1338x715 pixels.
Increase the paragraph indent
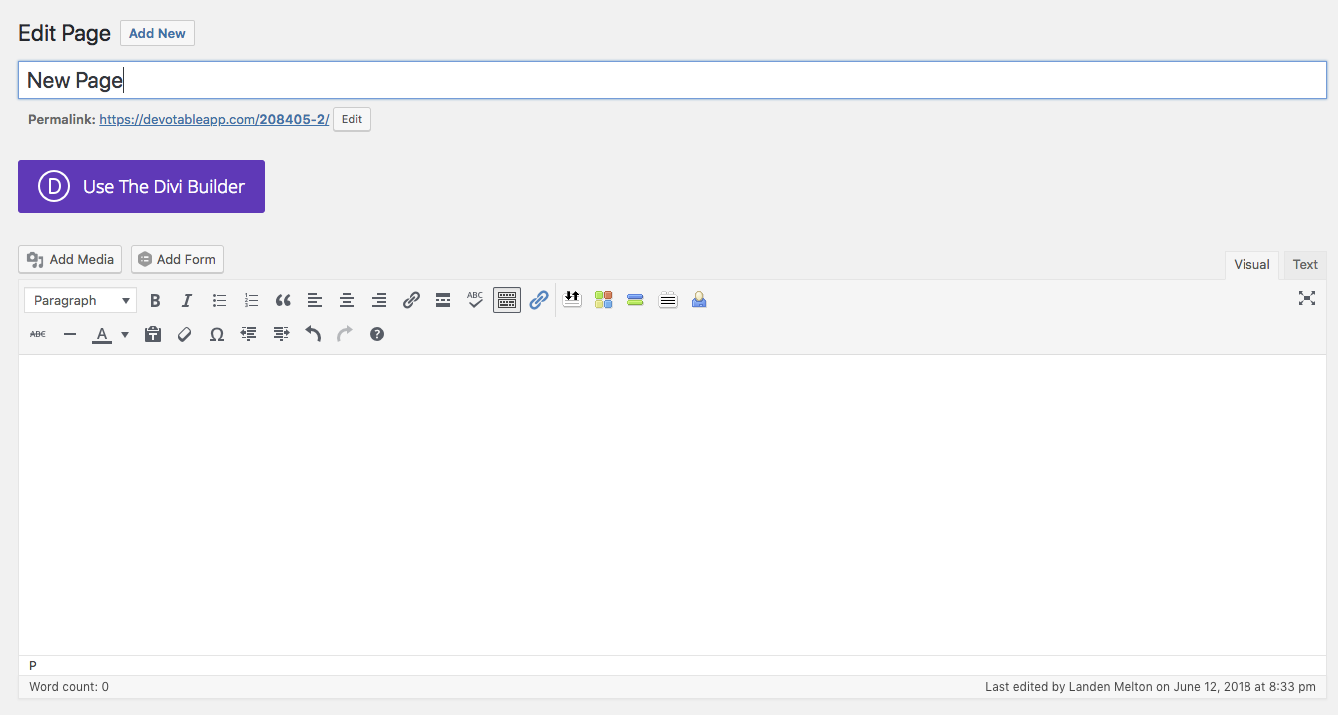[281, 334]
